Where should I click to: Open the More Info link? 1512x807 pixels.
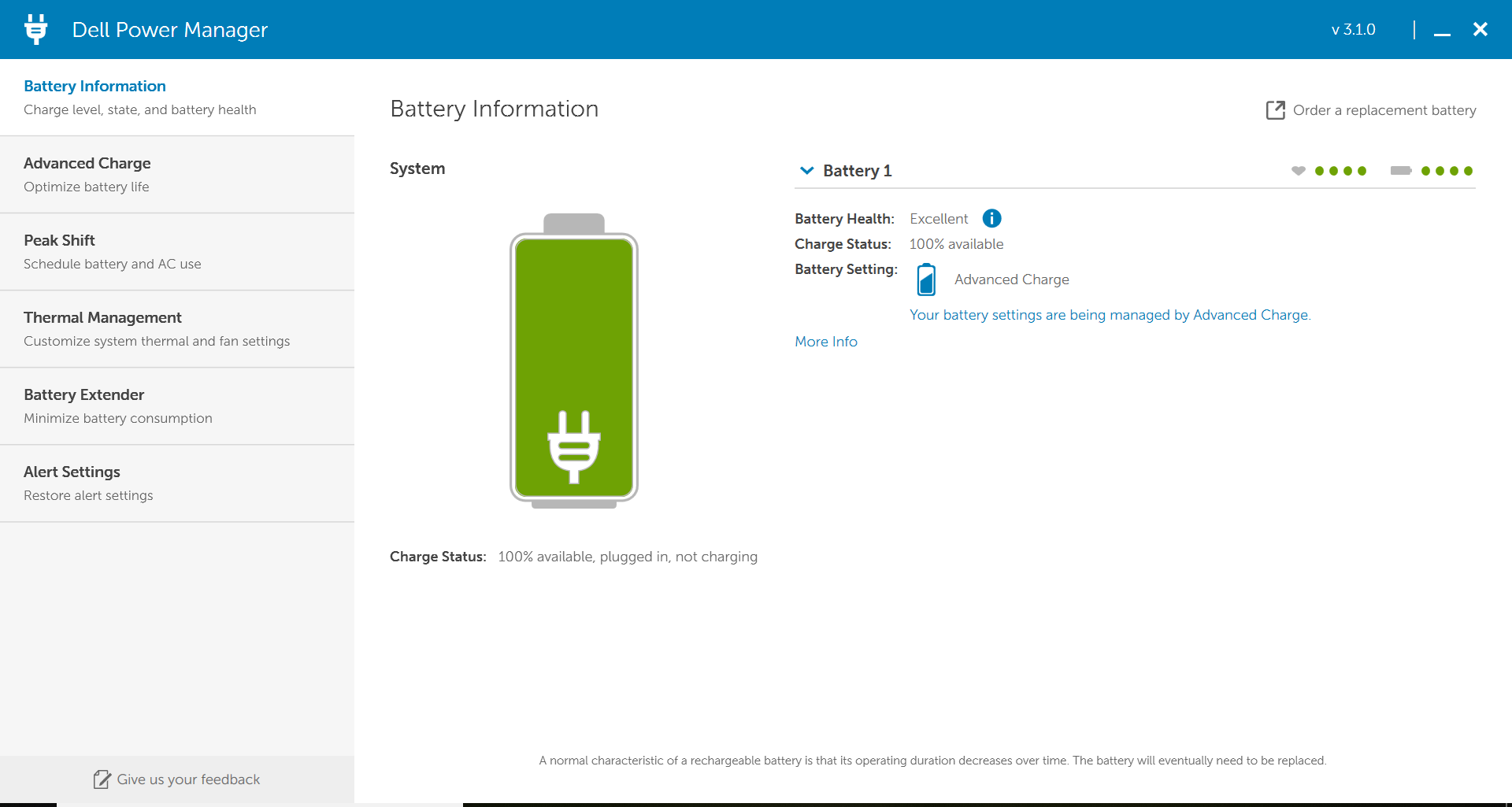826,342
